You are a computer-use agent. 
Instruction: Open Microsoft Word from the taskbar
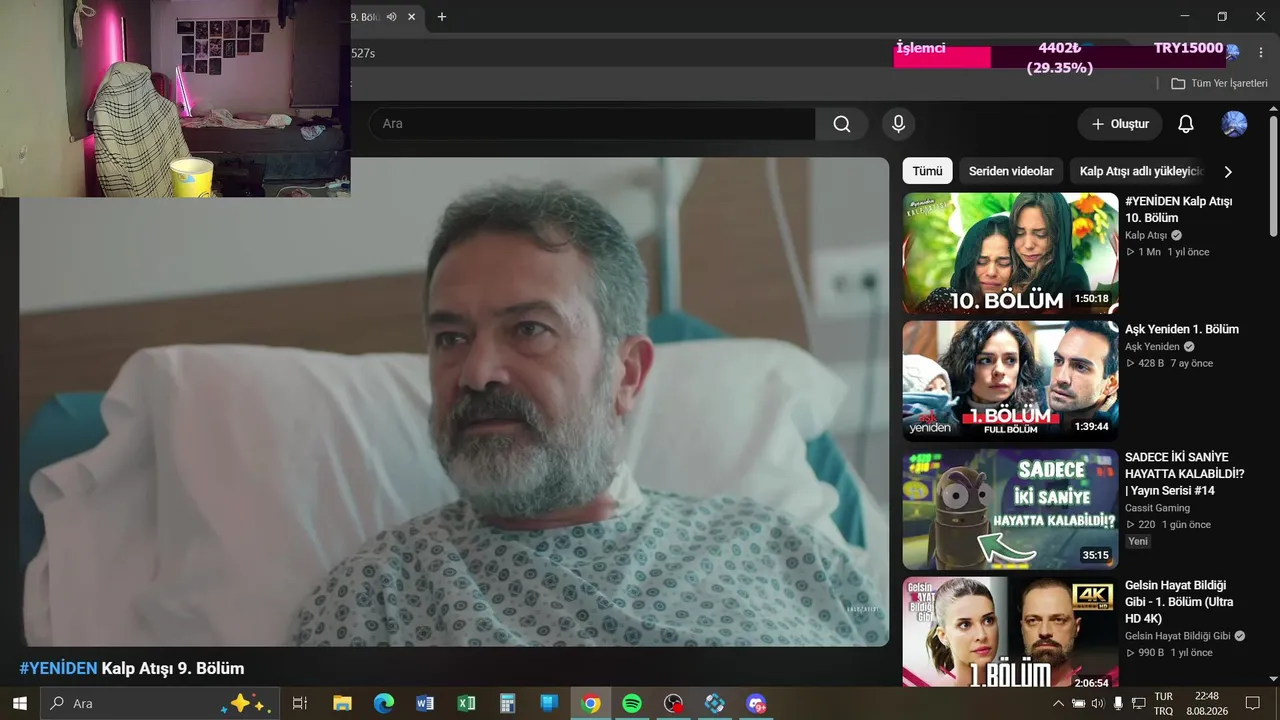point(425,703)
